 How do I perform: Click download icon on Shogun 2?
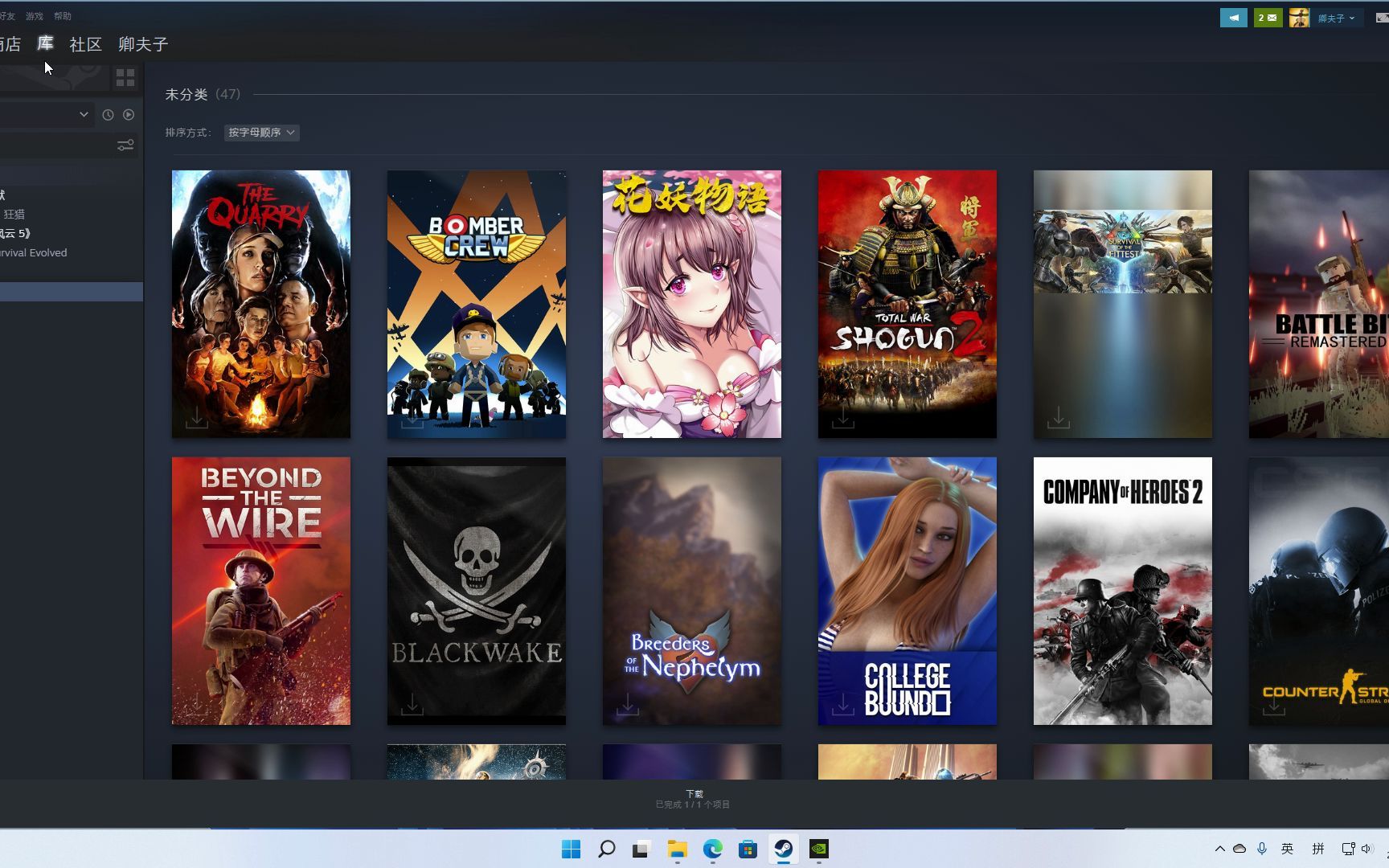(843, 418)
